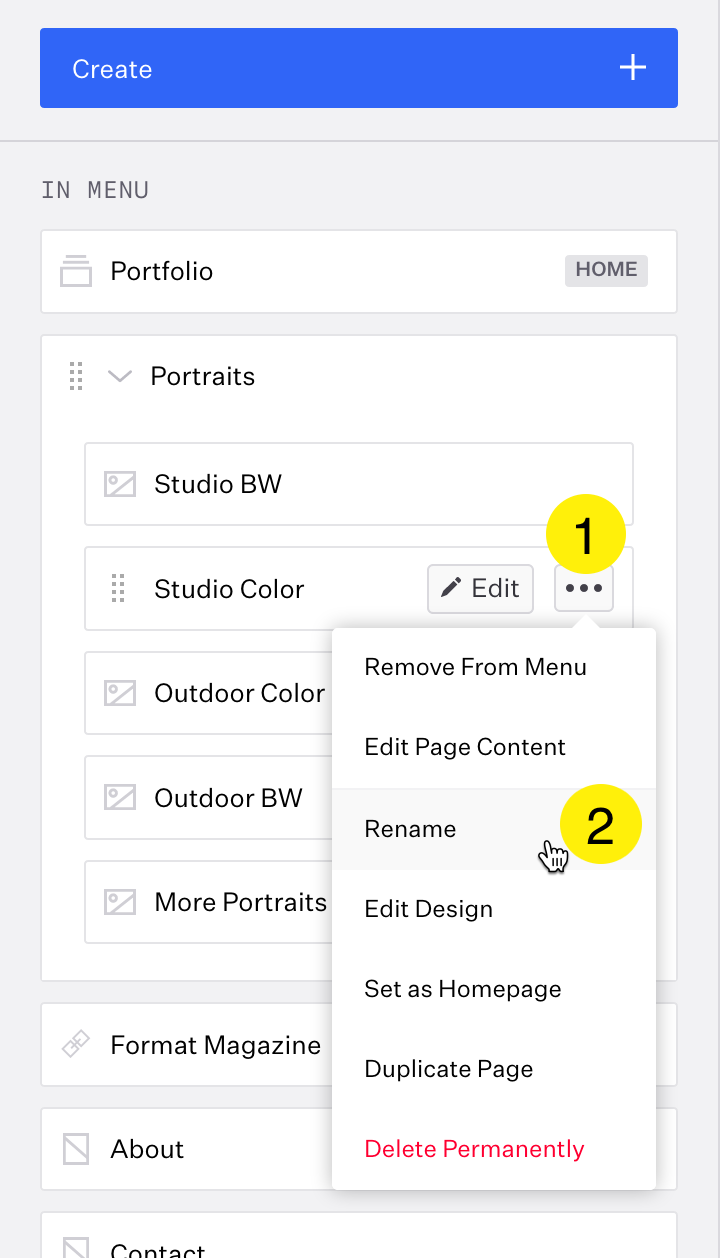Select Edit Page Content in the menu
The height and width of the screenshot is (1258, 724).
465,747
